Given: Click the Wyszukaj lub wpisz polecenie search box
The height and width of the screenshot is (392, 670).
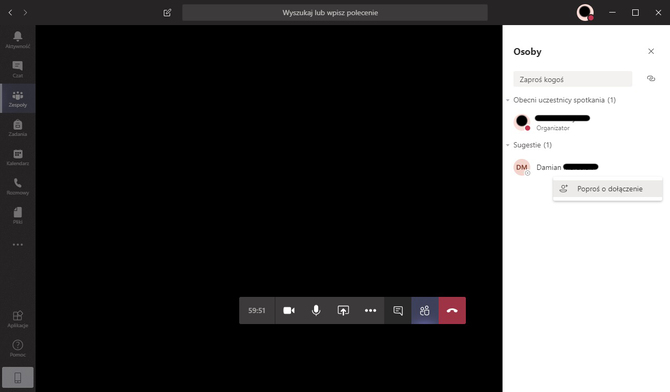Looking at the screenshot, I should [x=335, y=13].
